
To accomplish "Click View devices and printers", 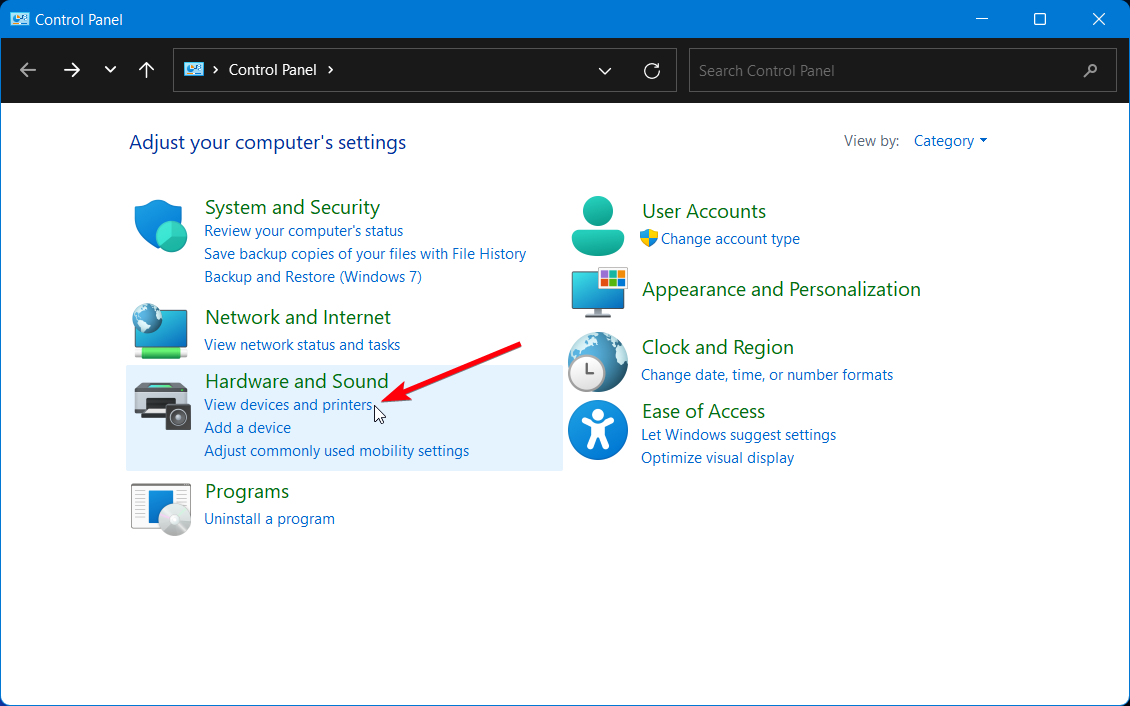I will point(288,405).
